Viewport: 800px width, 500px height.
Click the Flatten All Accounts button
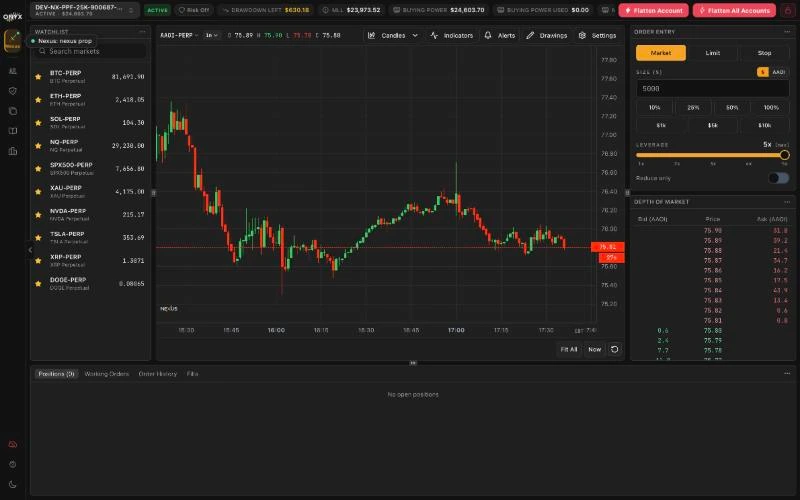click(734, 10)
